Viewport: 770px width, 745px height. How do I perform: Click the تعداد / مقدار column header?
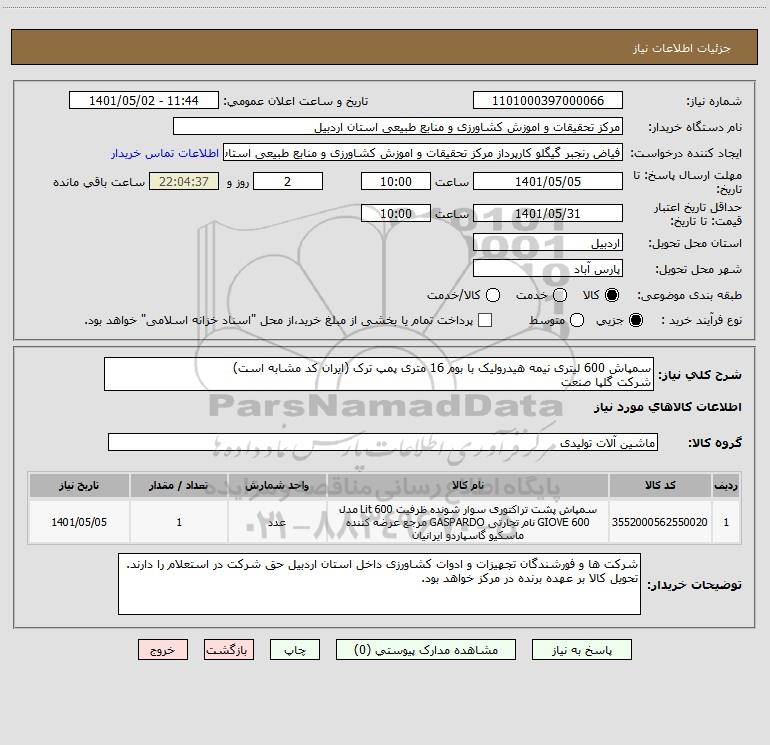179,485
